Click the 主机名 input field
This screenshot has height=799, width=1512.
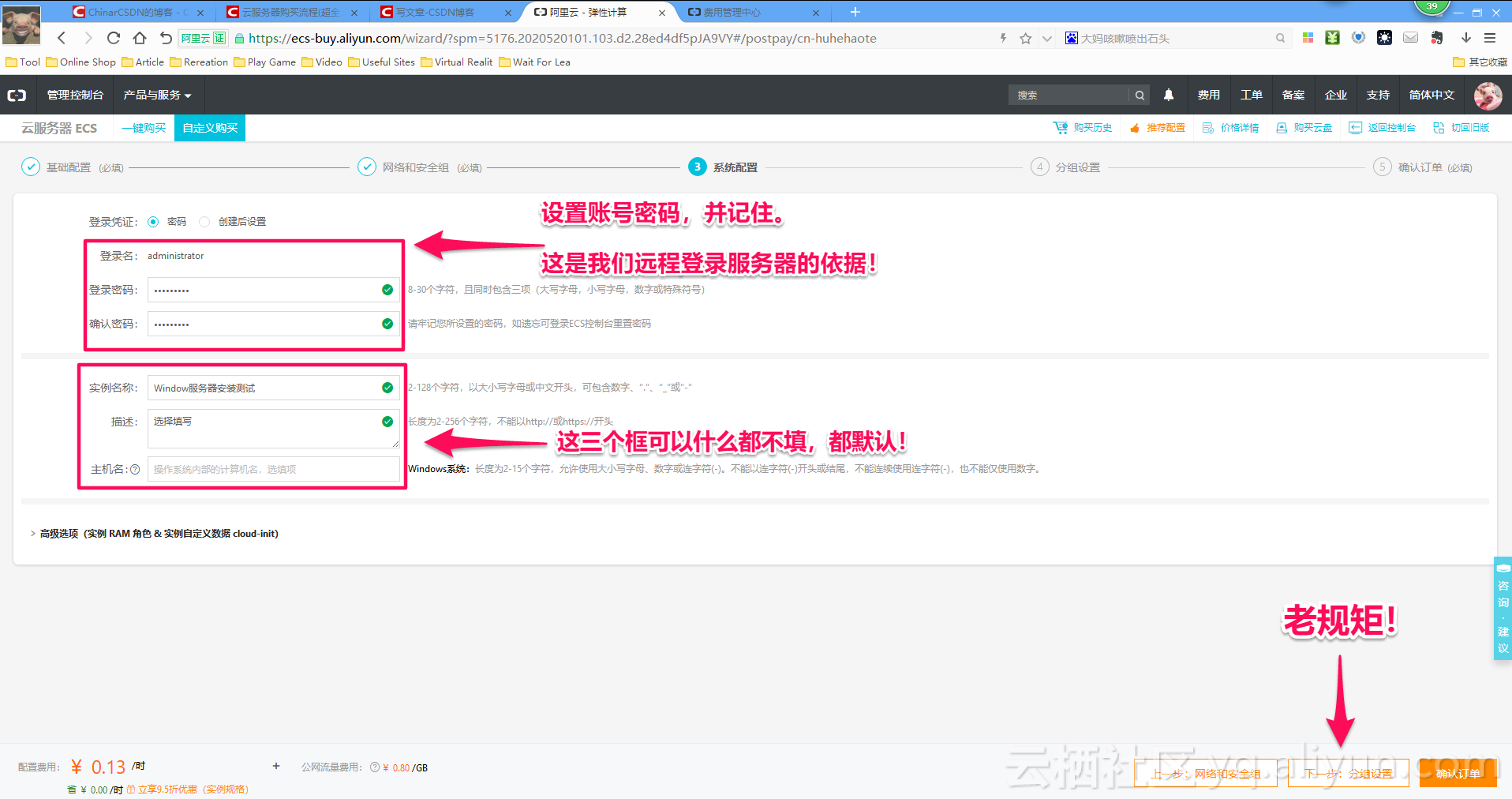point(273,469)
